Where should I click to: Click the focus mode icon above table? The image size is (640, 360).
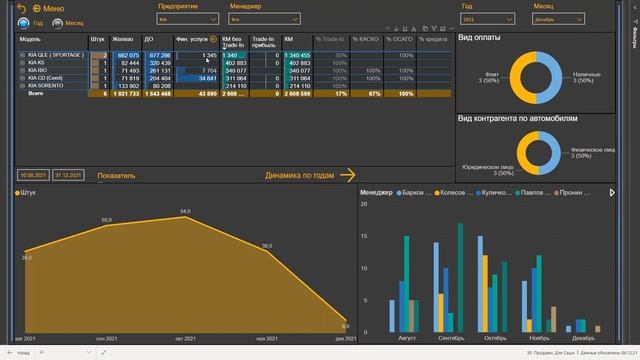pos(443,29)
